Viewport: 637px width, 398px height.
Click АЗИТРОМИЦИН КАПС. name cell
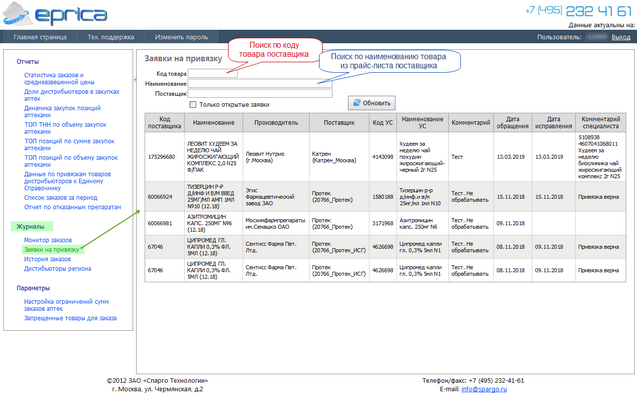coord(213,223)
